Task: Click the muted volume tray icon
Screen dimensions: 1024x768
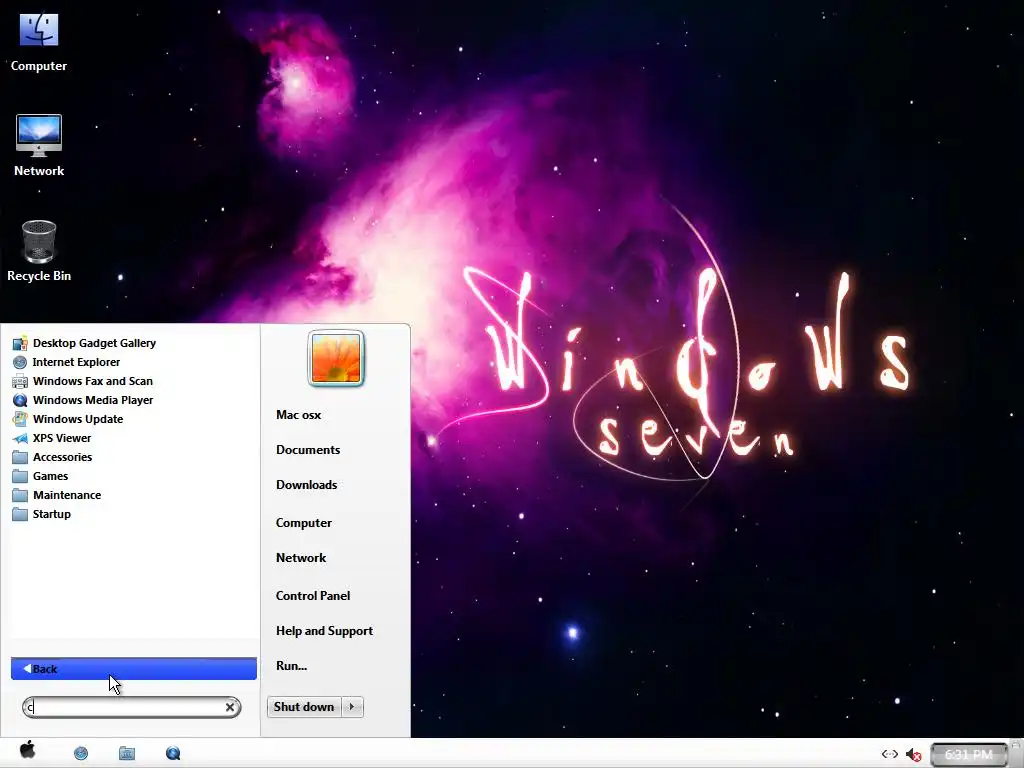Action: [x=914, y=755]
